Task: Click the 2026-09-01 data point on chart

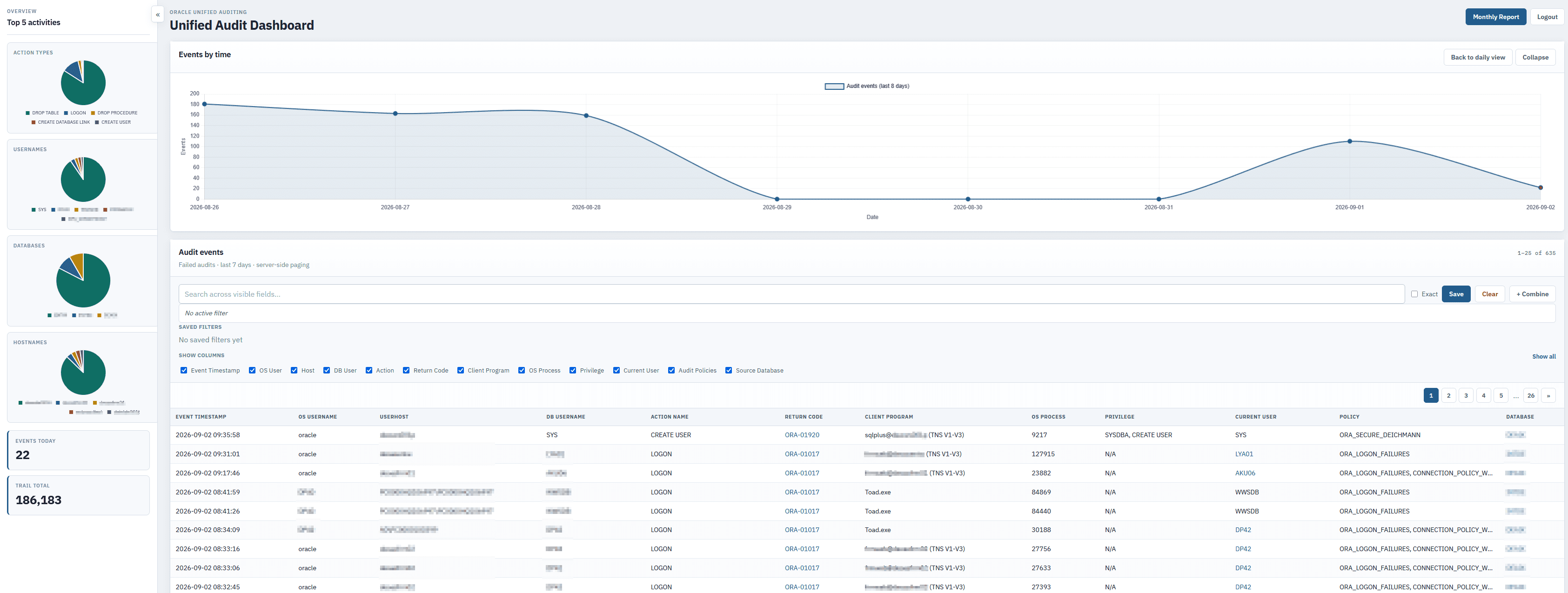Action: tap(1349, 141)
